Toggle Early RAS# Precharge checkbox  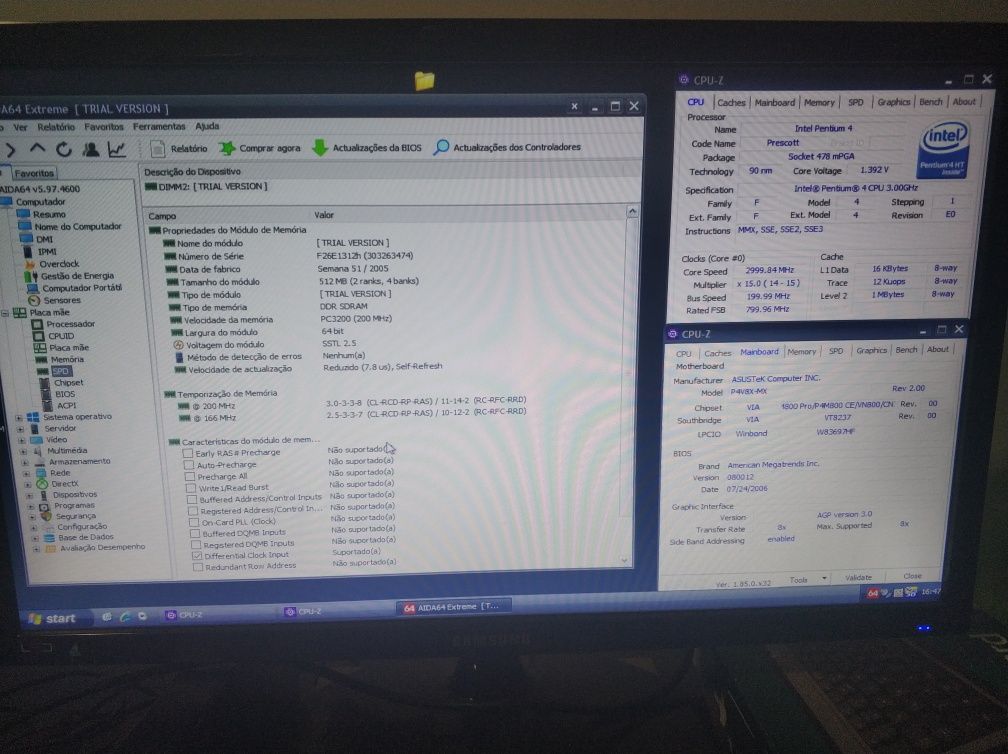click(188, 453)
